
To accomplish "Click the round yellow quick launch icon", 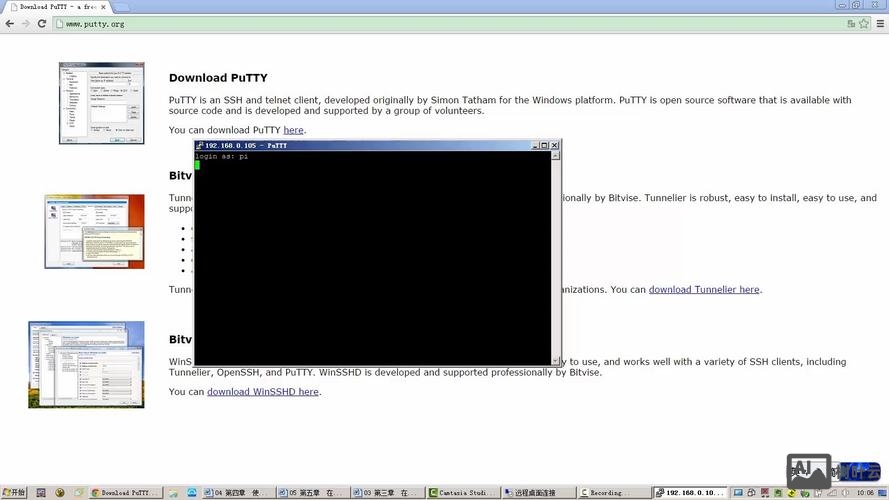I will click(x=60, y=493).
